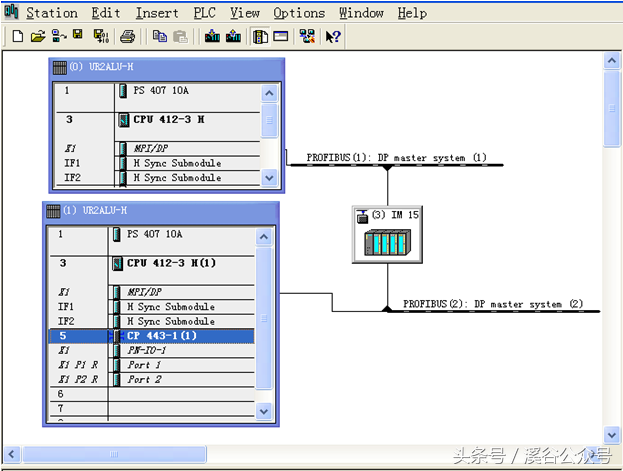The image size is (623, 471).
Task: Click the Open folder toolbar icon
Action: 38,36
